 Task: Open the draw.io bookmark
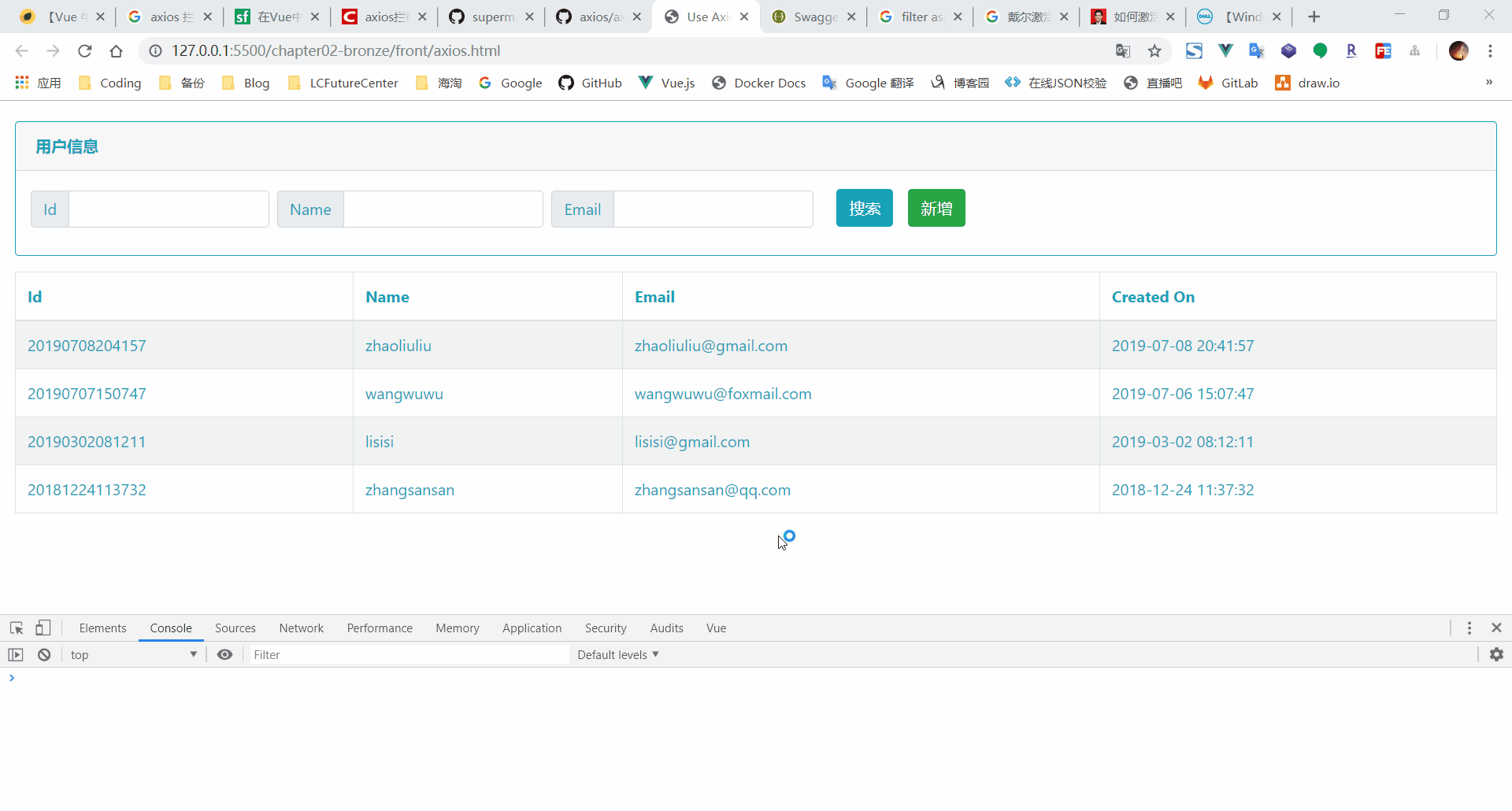[x=1307, y=83]
